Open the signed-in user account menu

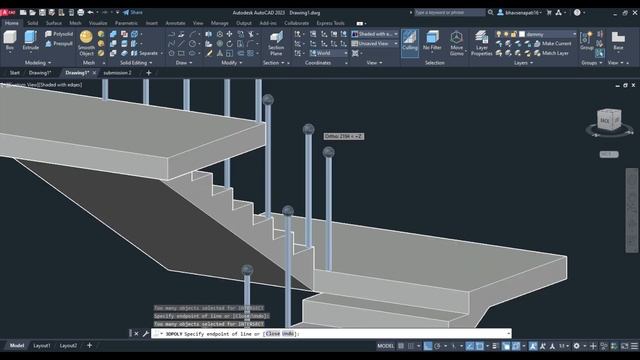click(x=519, y=13)
